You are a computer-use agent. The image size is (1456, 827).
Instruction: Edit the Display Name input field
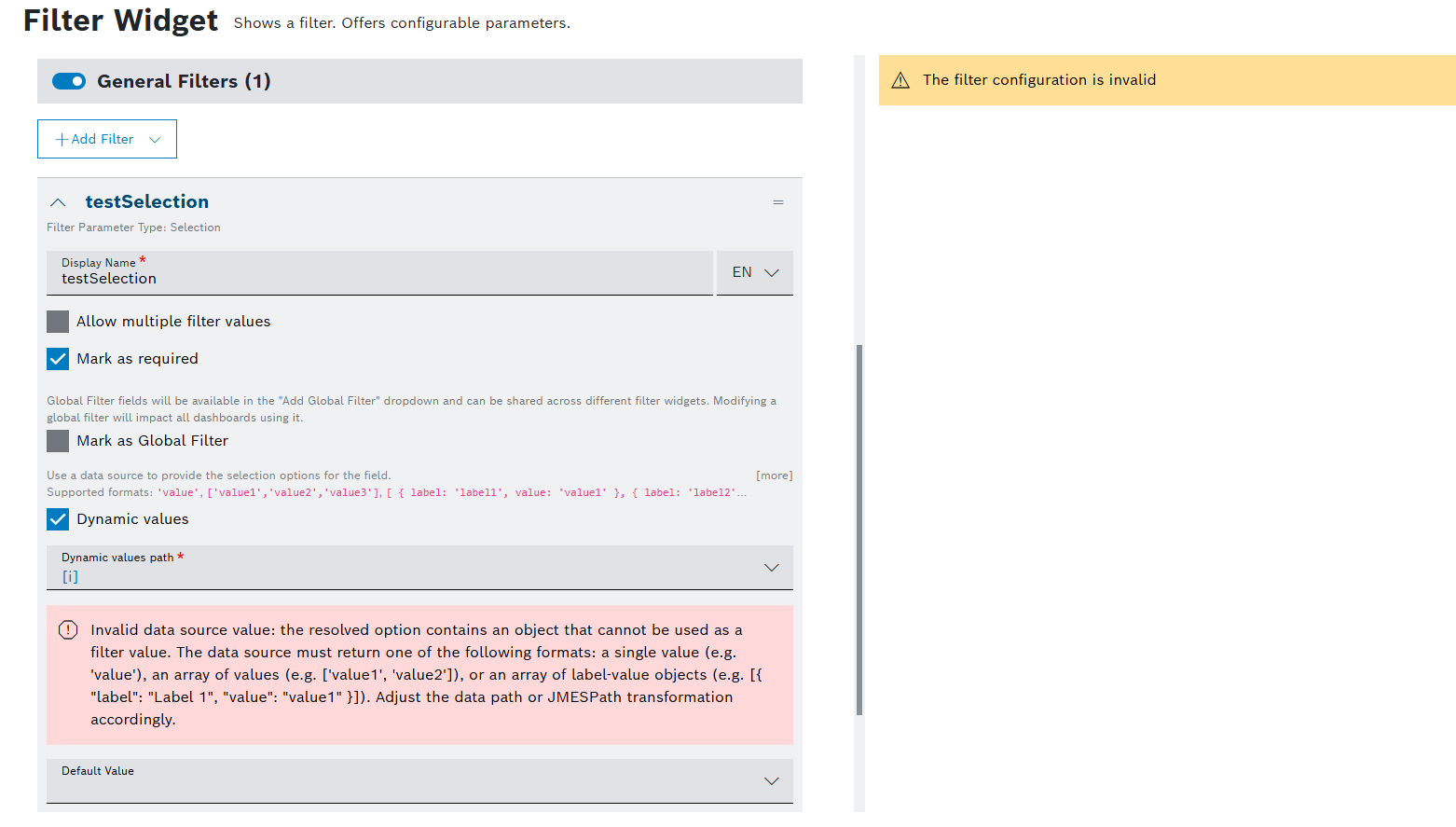pos(379,273)
